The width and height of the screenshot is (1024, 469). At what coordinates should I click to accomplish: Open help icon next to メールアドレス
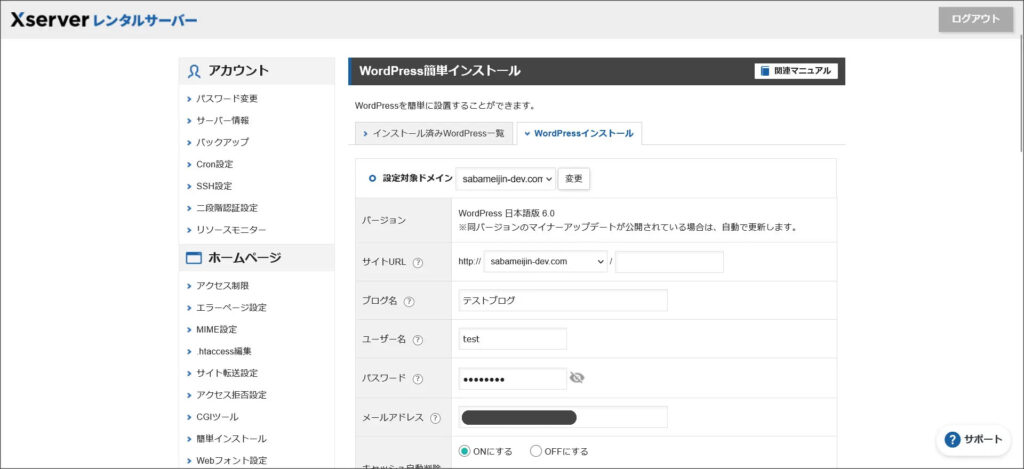[436, 418]
